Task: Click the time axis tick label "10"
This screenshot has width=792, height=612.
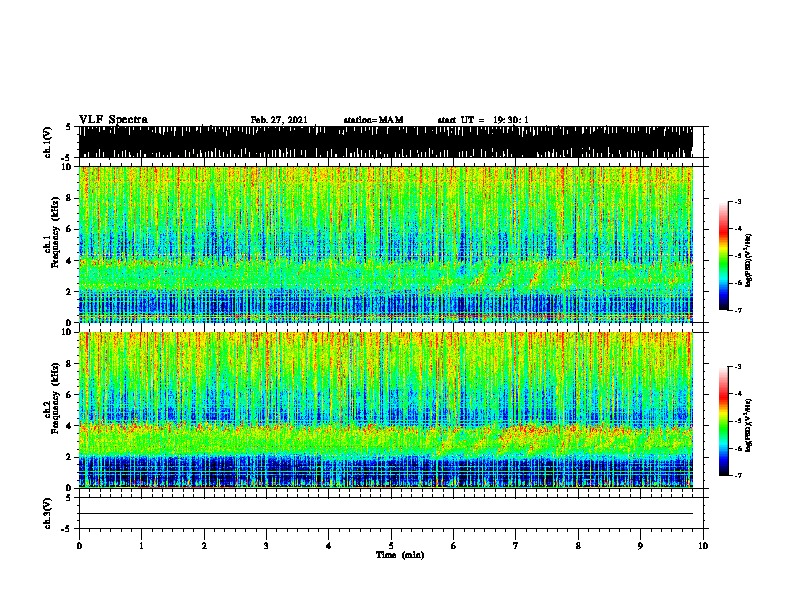Action: point(703,546)
